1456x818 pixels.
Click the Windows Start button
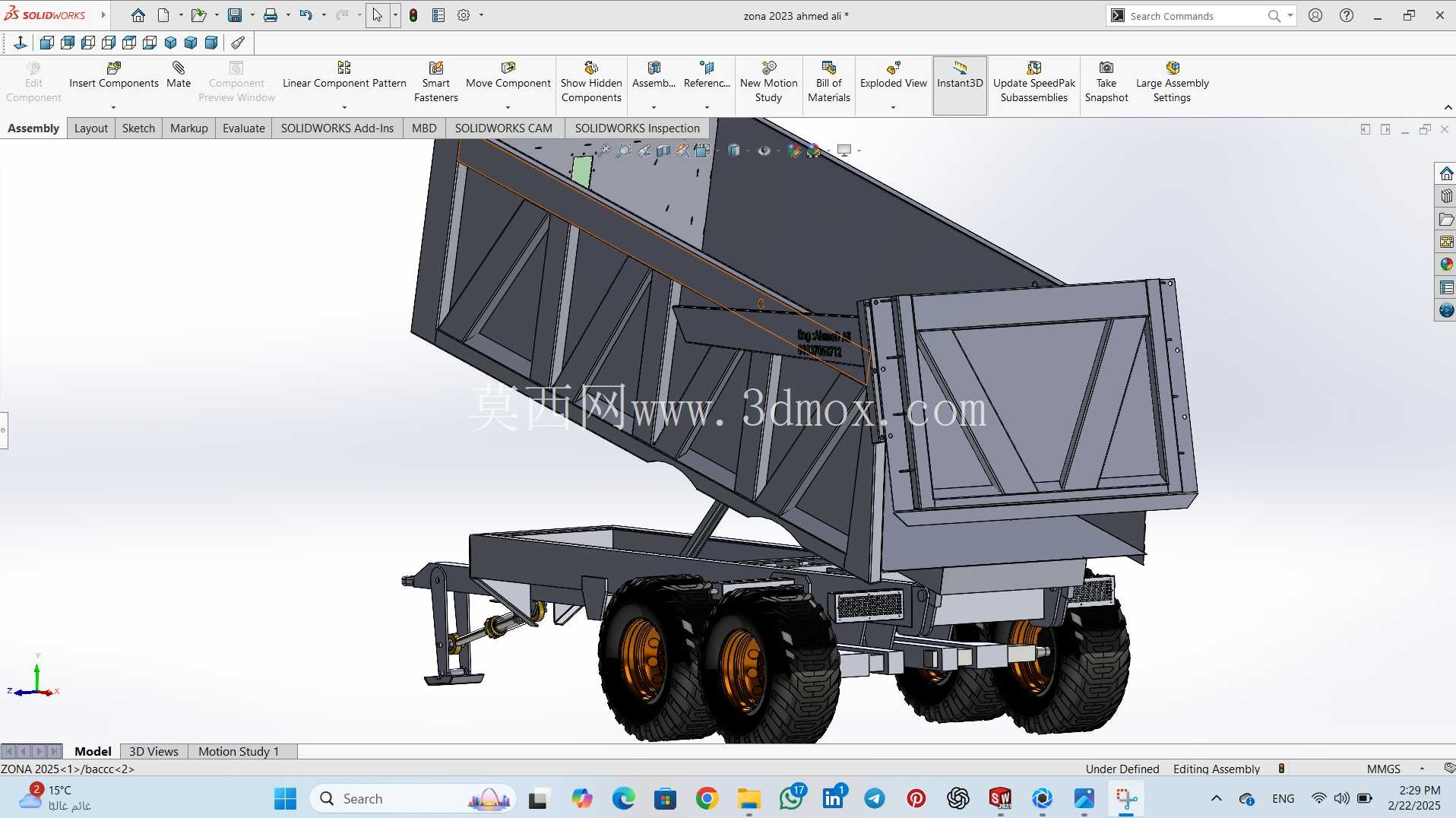[x=285, y=798]
